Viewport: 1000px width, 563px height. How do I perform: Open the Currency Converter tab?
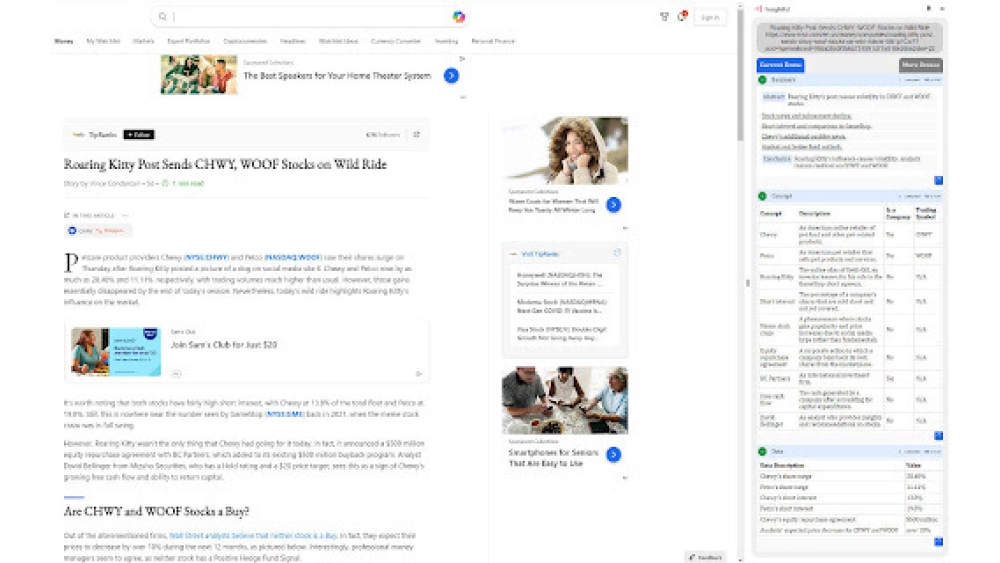[396, 41]
